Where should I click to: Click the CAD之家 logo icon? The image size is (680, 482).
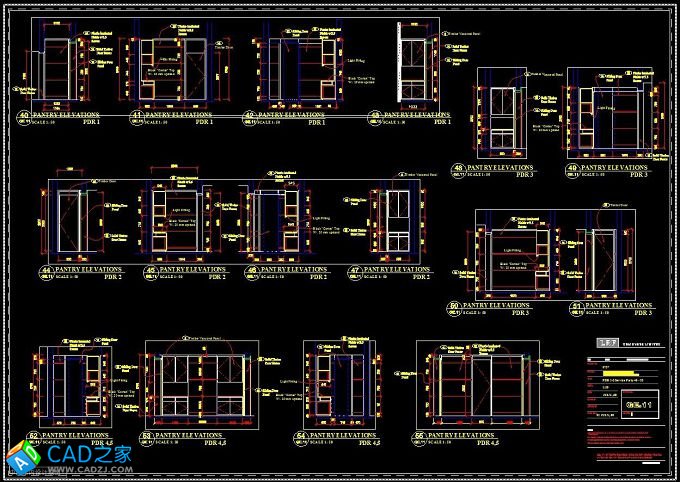pyautogui.click(x=23, y=456)
